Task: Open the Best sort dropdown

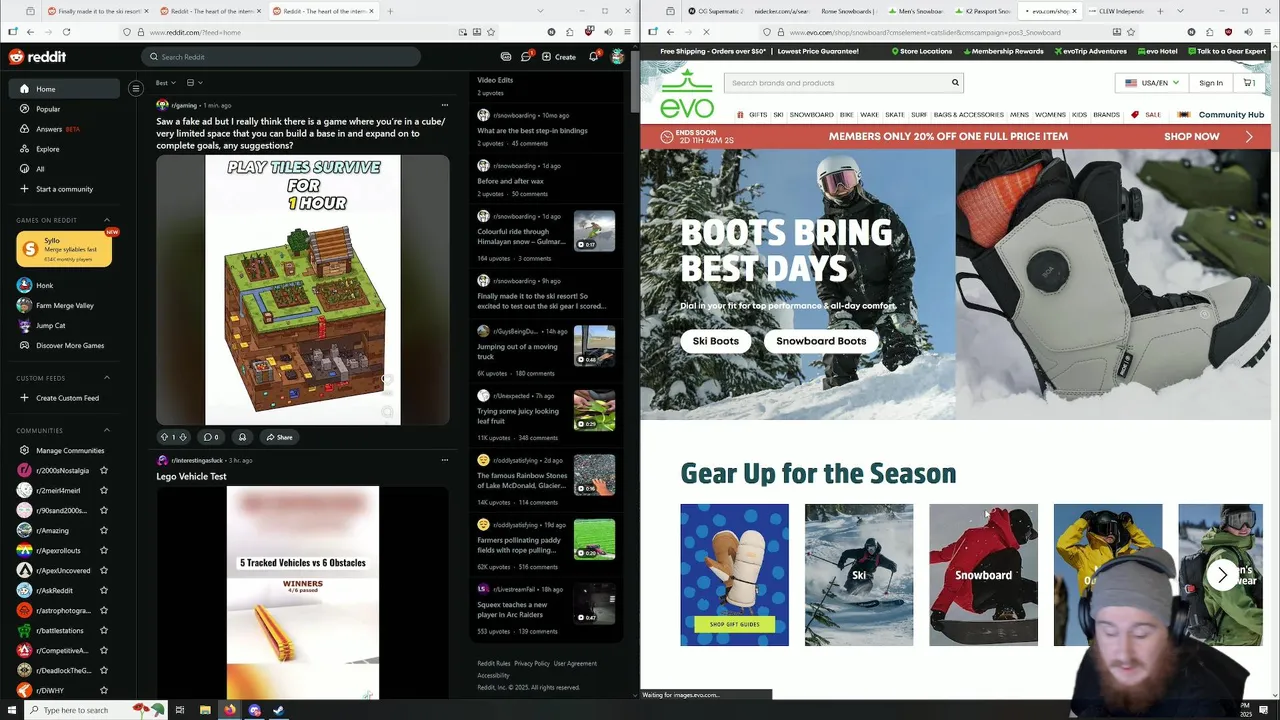Action: tap(165, 83)
